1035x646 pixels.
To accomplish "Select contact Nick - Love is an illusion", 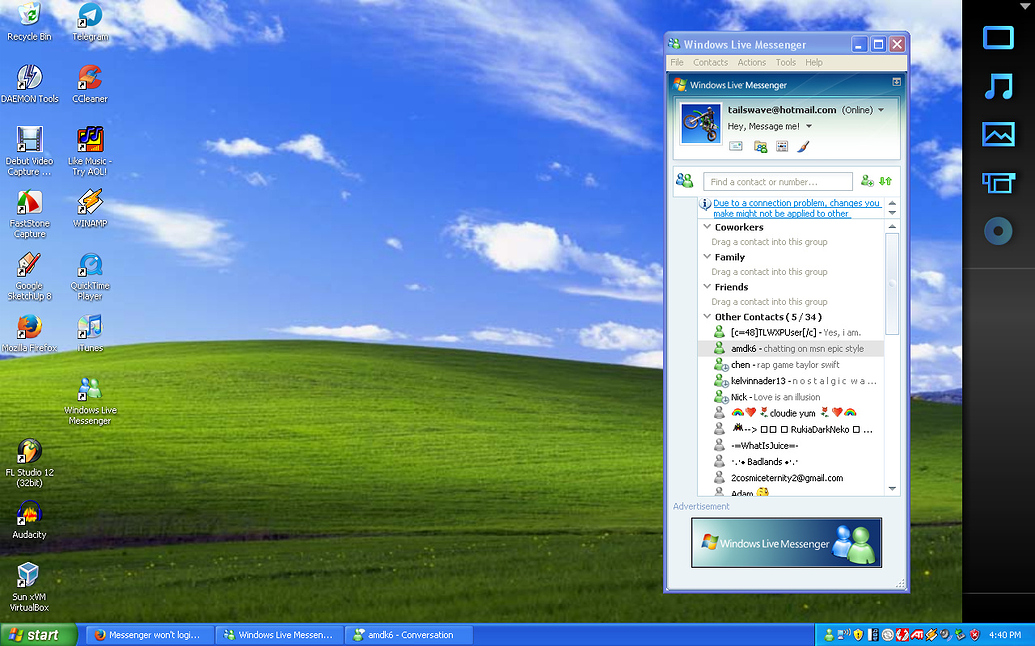I will click(791, 397).
